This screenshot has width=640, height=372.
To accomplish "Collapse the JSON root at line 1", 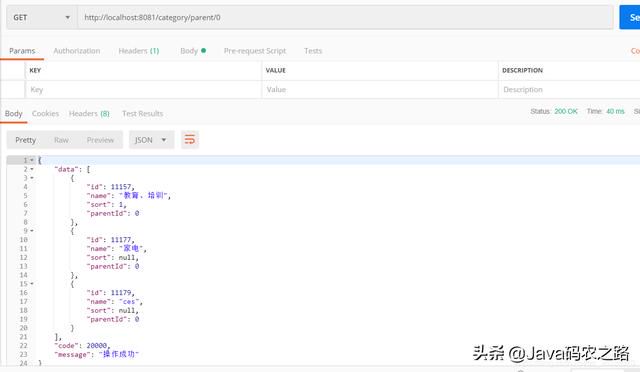I will pos(32,160).
